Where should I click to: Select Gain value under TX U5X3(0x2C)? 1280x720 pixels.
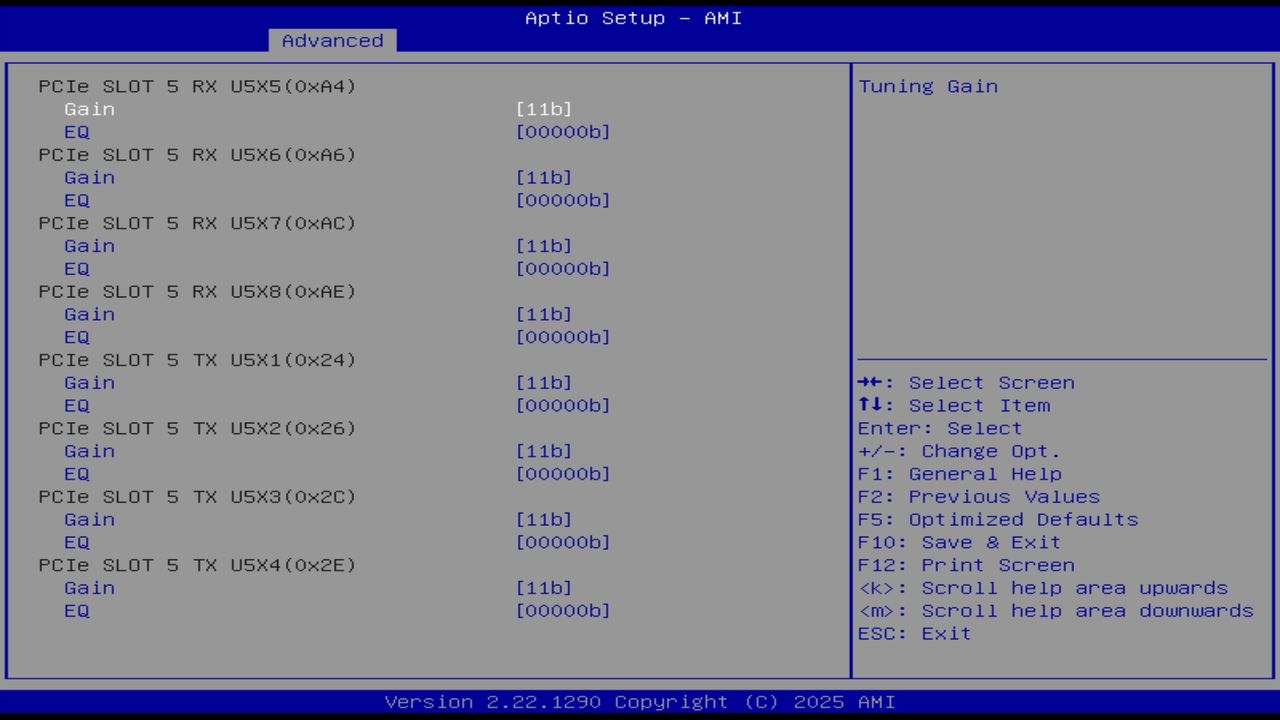pos(544,520)
